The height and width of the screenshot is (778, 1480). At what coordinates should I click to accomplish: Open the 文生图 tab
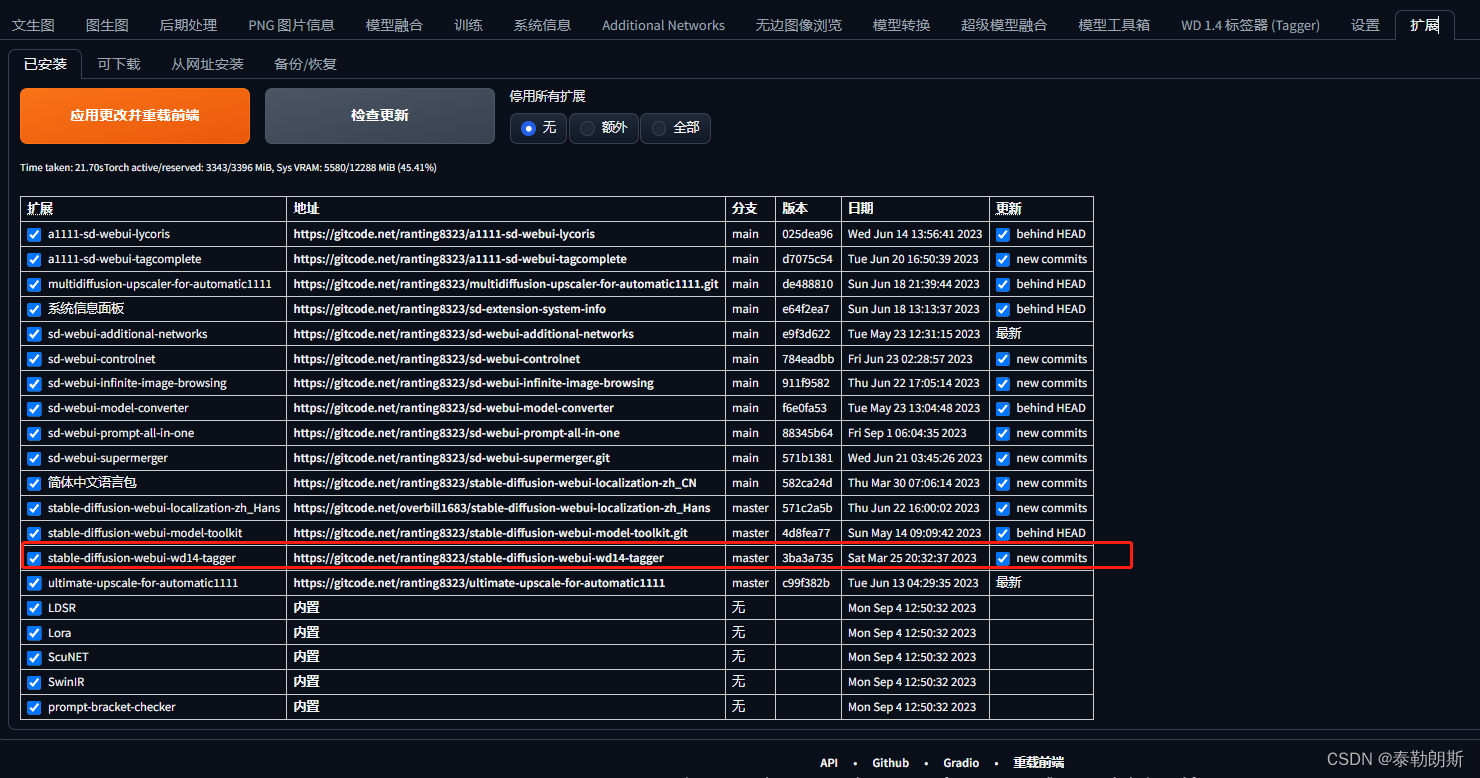(33, 25)
